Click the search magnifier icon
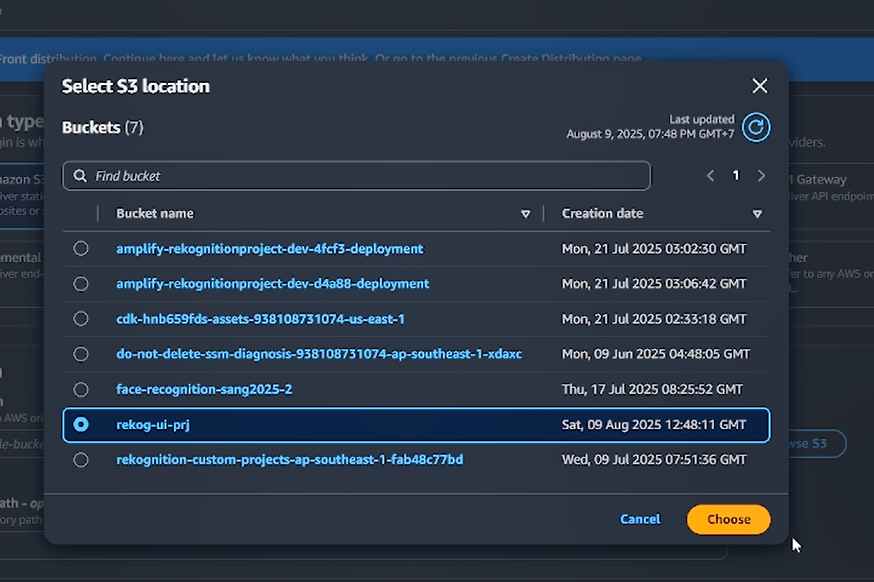Viewport: 874px width, 582px height. pyautogui.click(x=80, y=176)
